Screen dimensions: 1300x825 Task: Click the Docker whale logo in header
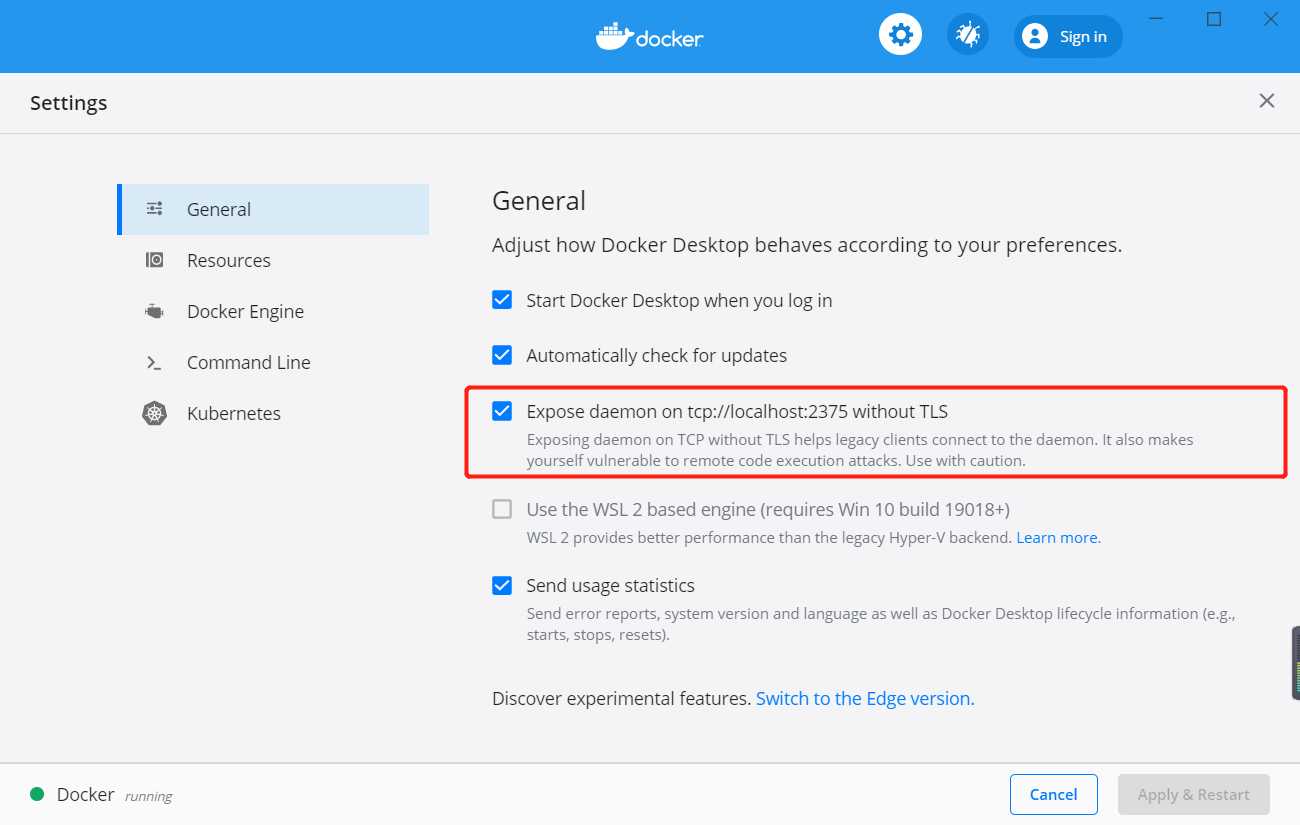(x=650, y=37)
